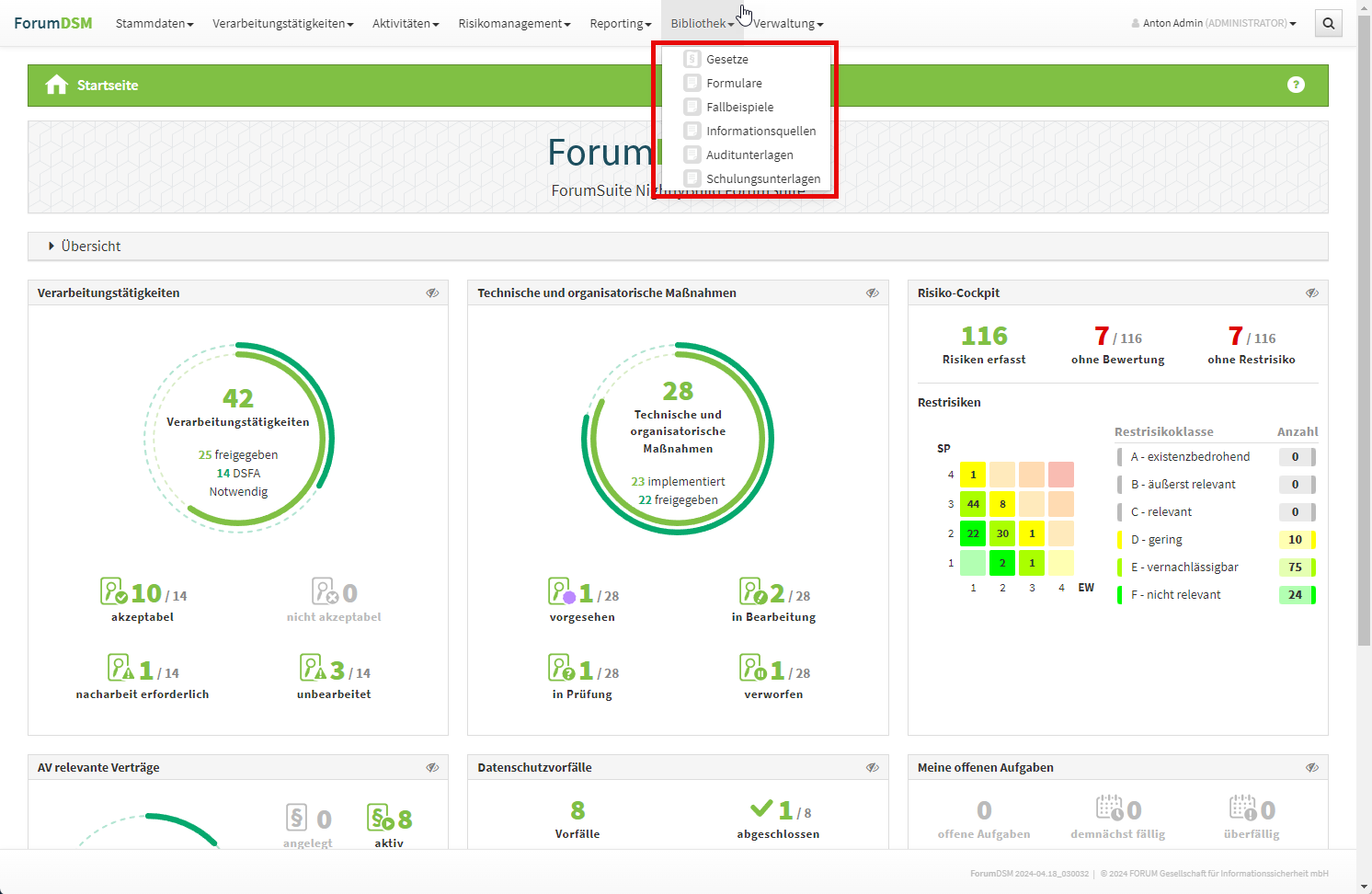Click the 116 Risiken erfasst figure
Image resolution: width=1372 pixels, height=894 pixels.
(984, 337)
